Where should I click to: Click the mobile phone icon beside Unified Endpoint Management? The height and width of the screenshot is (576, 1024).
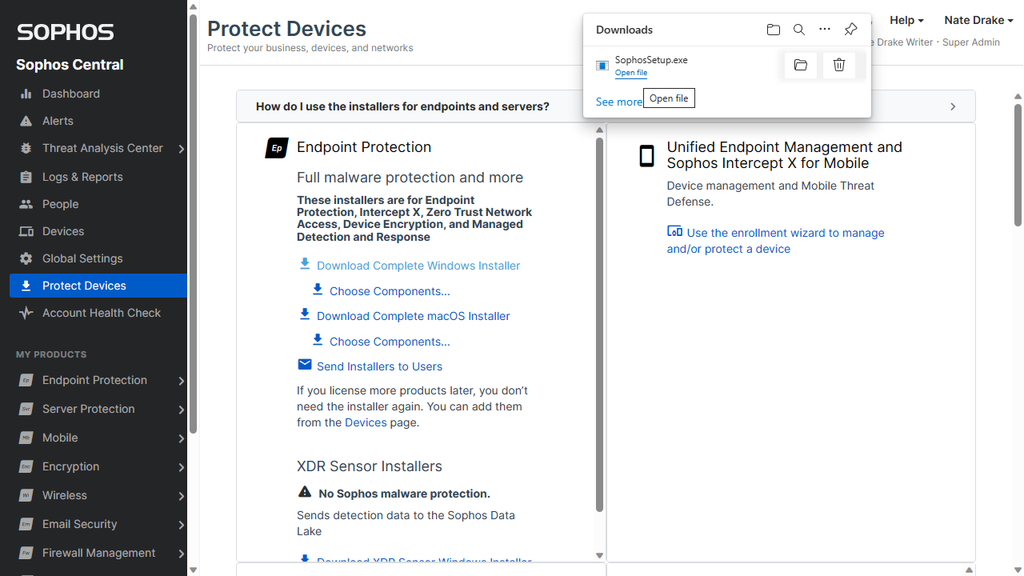647,156
